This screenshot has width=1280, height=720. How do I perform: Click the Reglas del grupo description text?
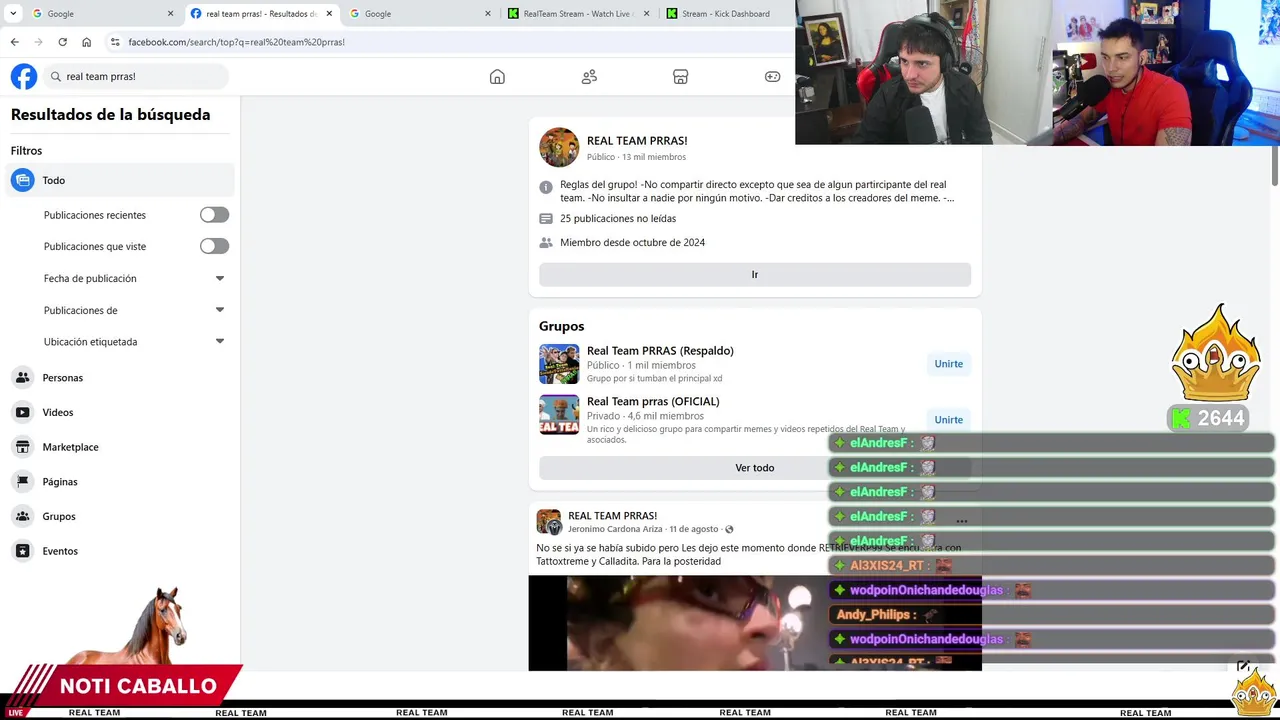pos(757,191)
